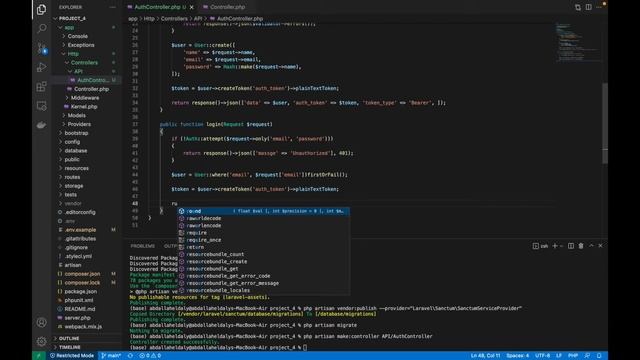
Task: Click the Explorer more actions ellipsis
Action: [113, 7]
